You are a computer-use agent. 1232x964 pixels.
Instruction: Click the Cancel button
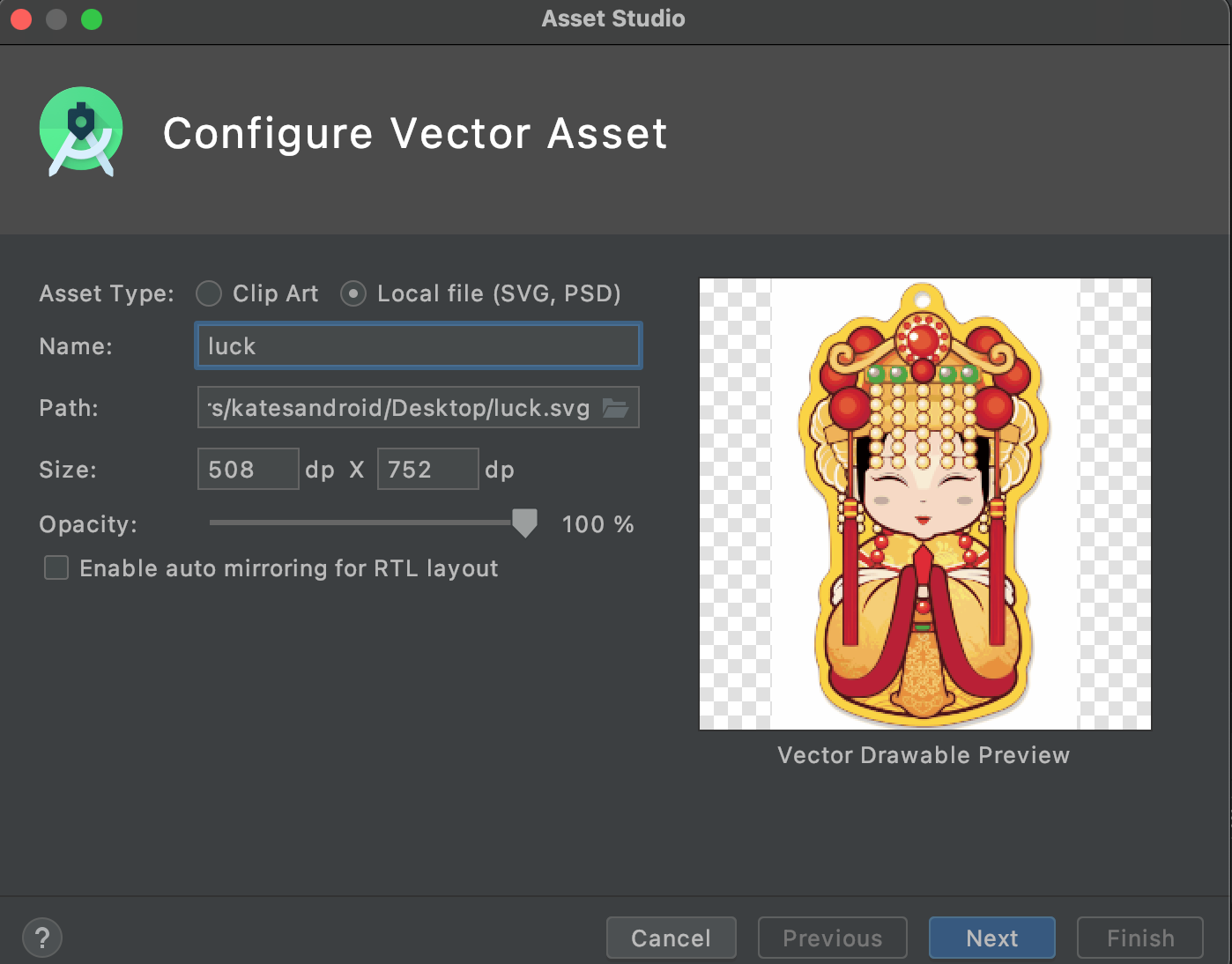[672, 938]
